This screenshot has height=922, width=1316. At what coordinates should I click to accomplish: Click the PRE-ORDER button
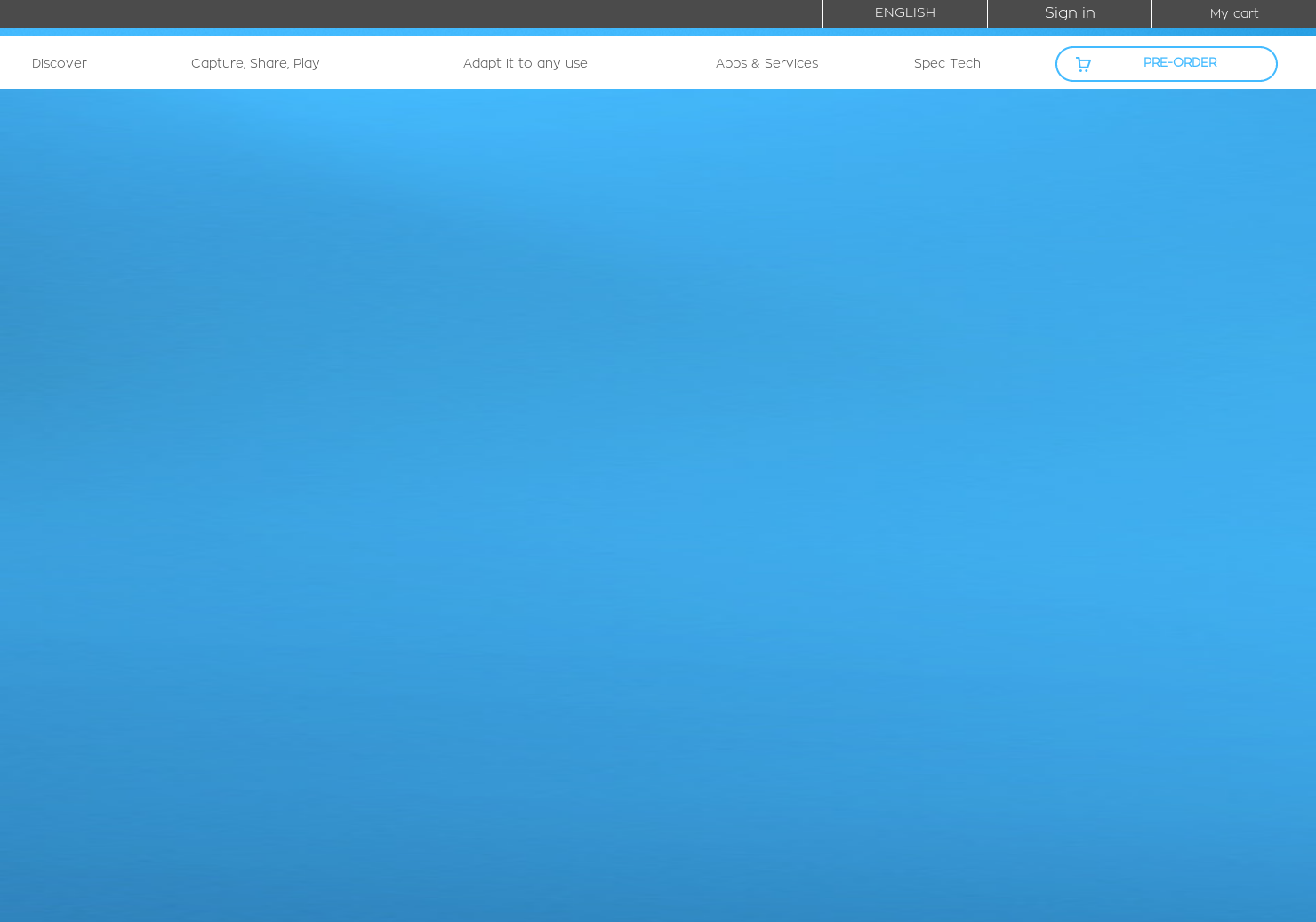[1166, 64]
